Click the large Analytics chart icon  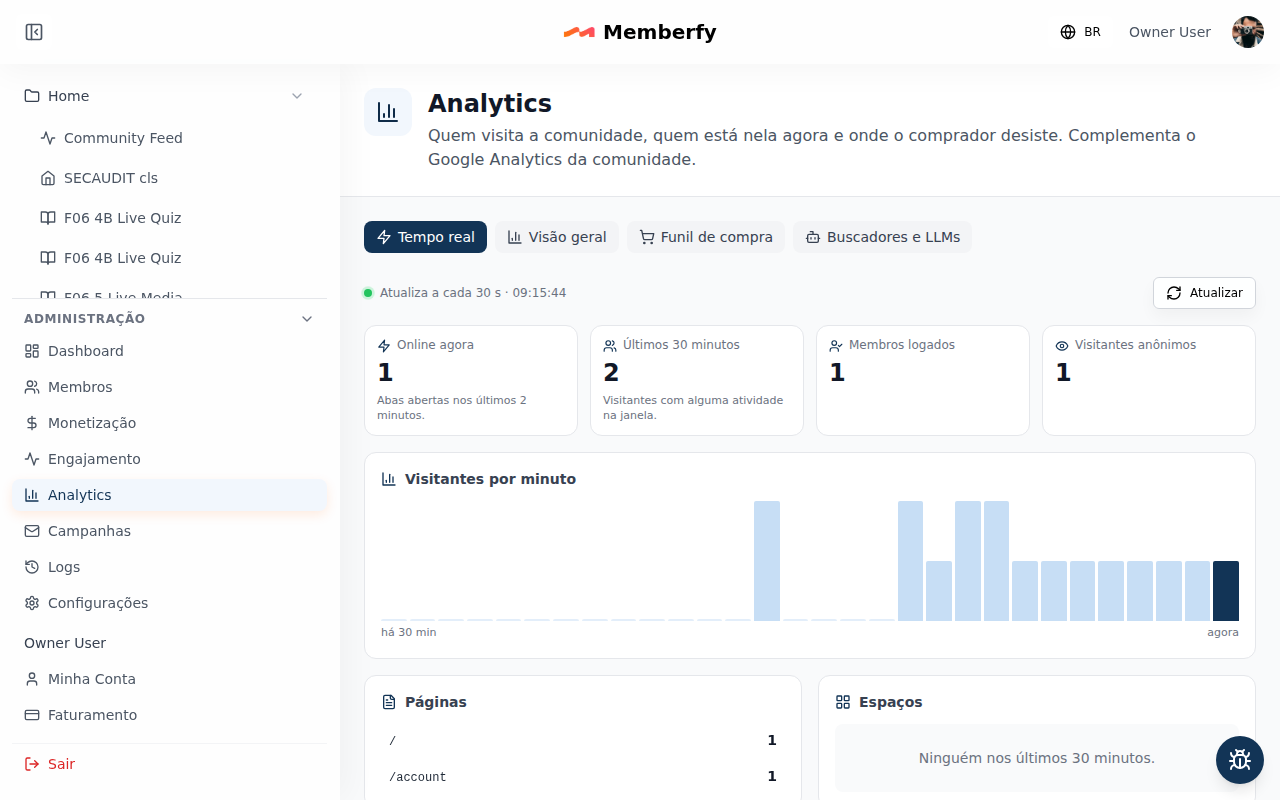coord(388,112)
